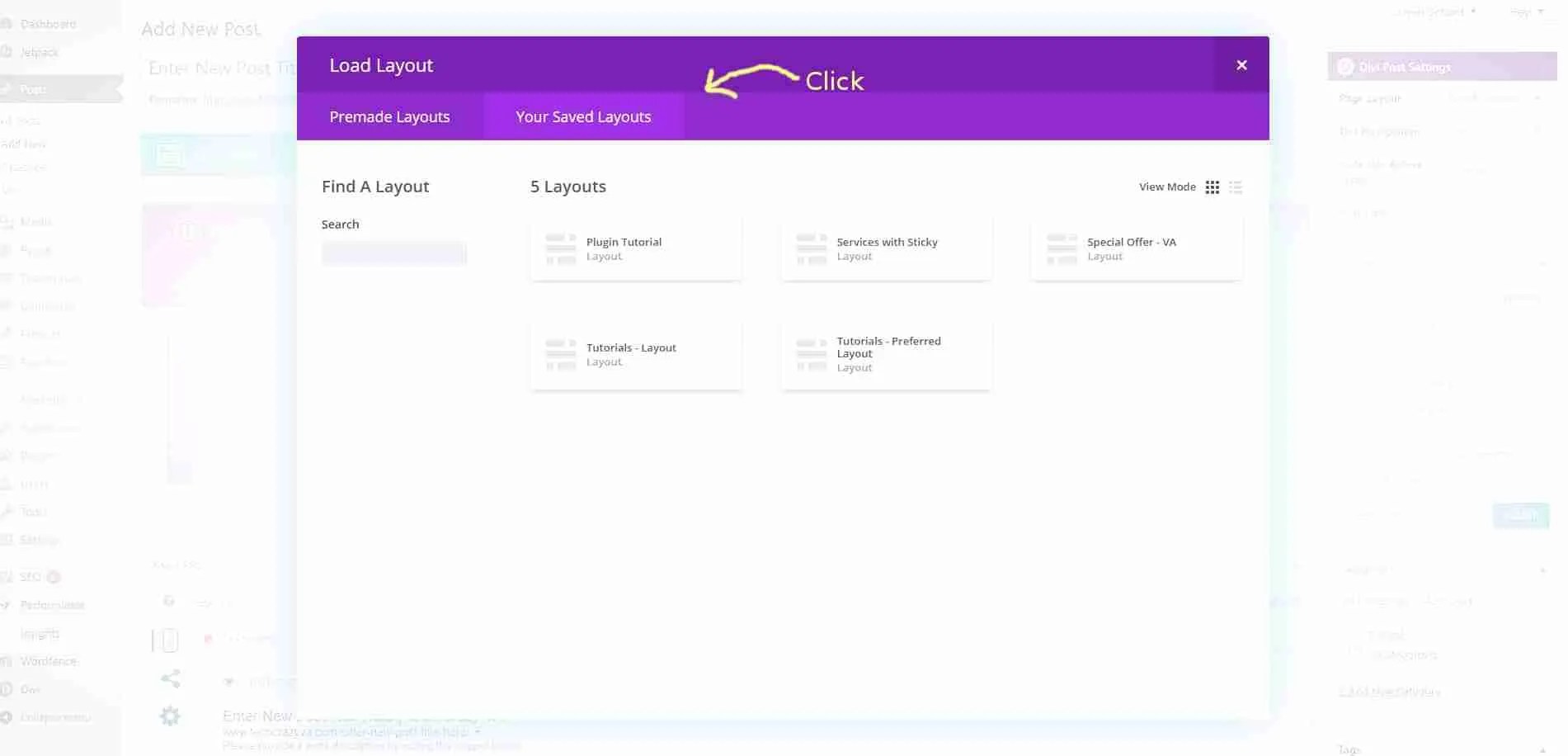Expand the Divi Post Settings panel
The height and width of the screenshot is (756, 1568).
point(1439,67)
